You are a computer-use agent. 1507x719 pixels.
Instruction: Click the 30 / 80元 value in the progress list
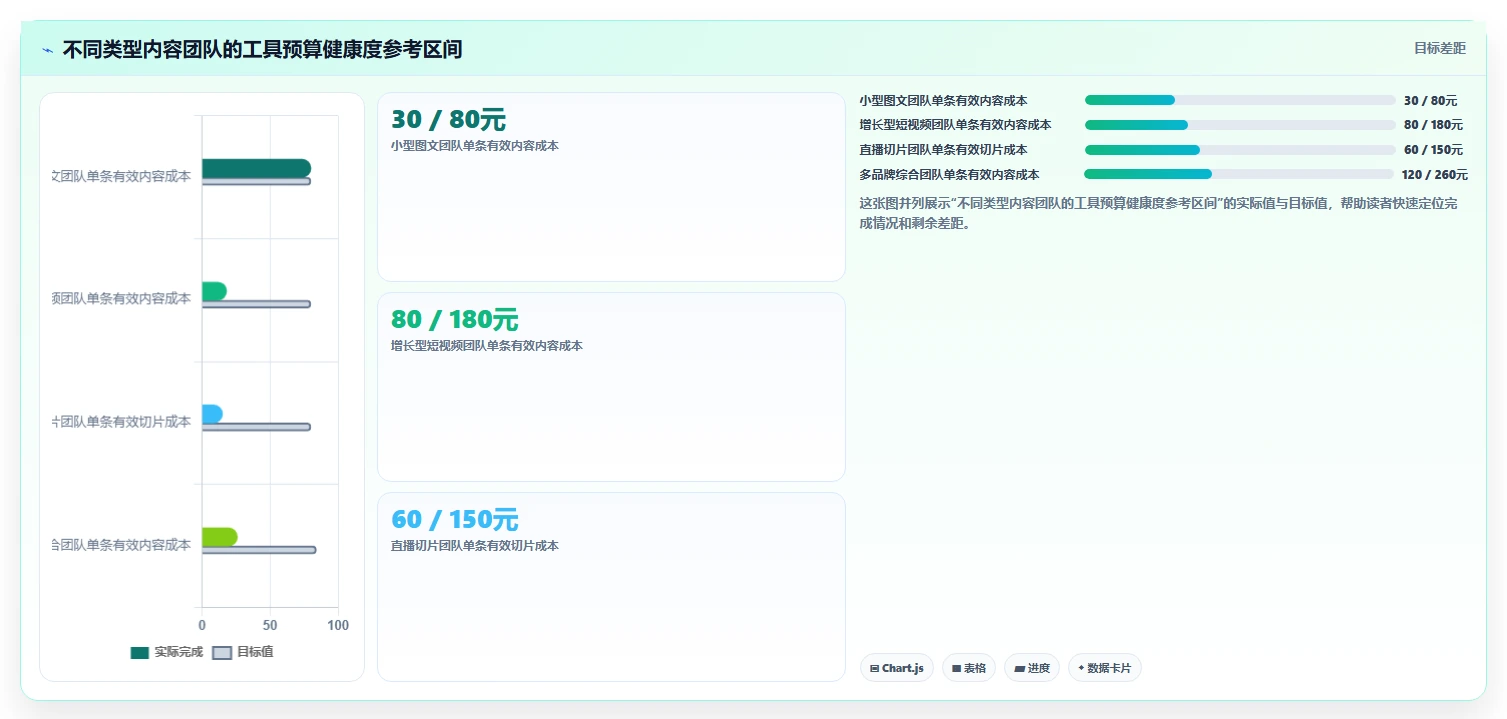pyautogui.click(x=1430, y=100)
